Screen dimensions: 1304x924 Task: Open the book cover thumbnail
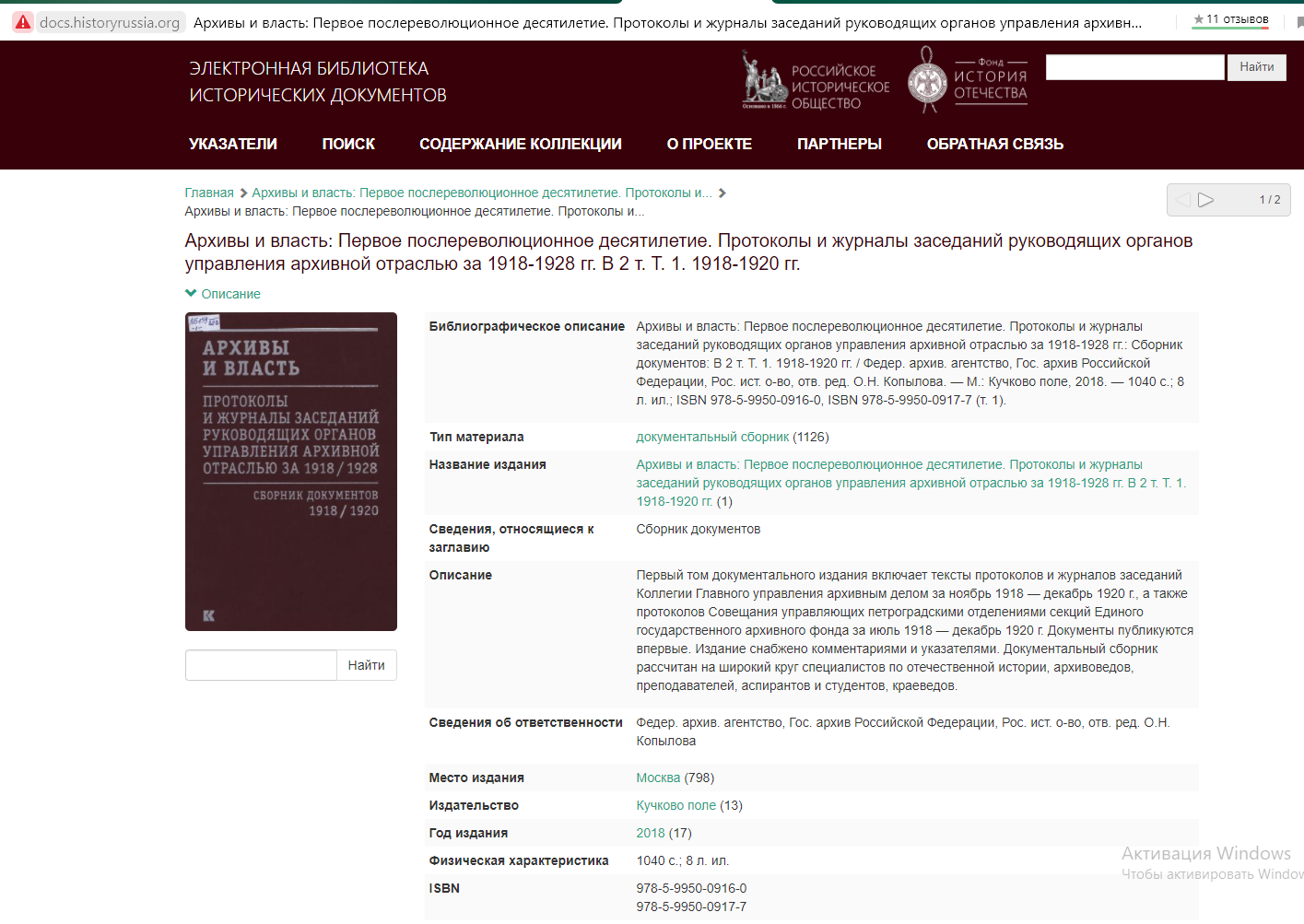point(291,472)
